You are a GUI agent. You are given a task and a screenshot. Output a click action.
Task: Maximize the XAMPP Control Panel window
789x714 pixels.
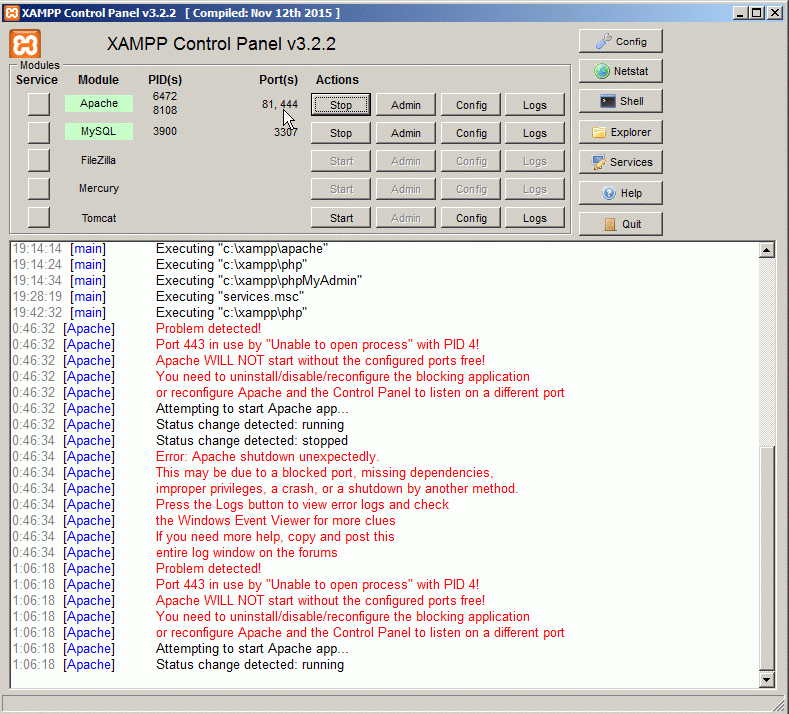coord(756,13)
